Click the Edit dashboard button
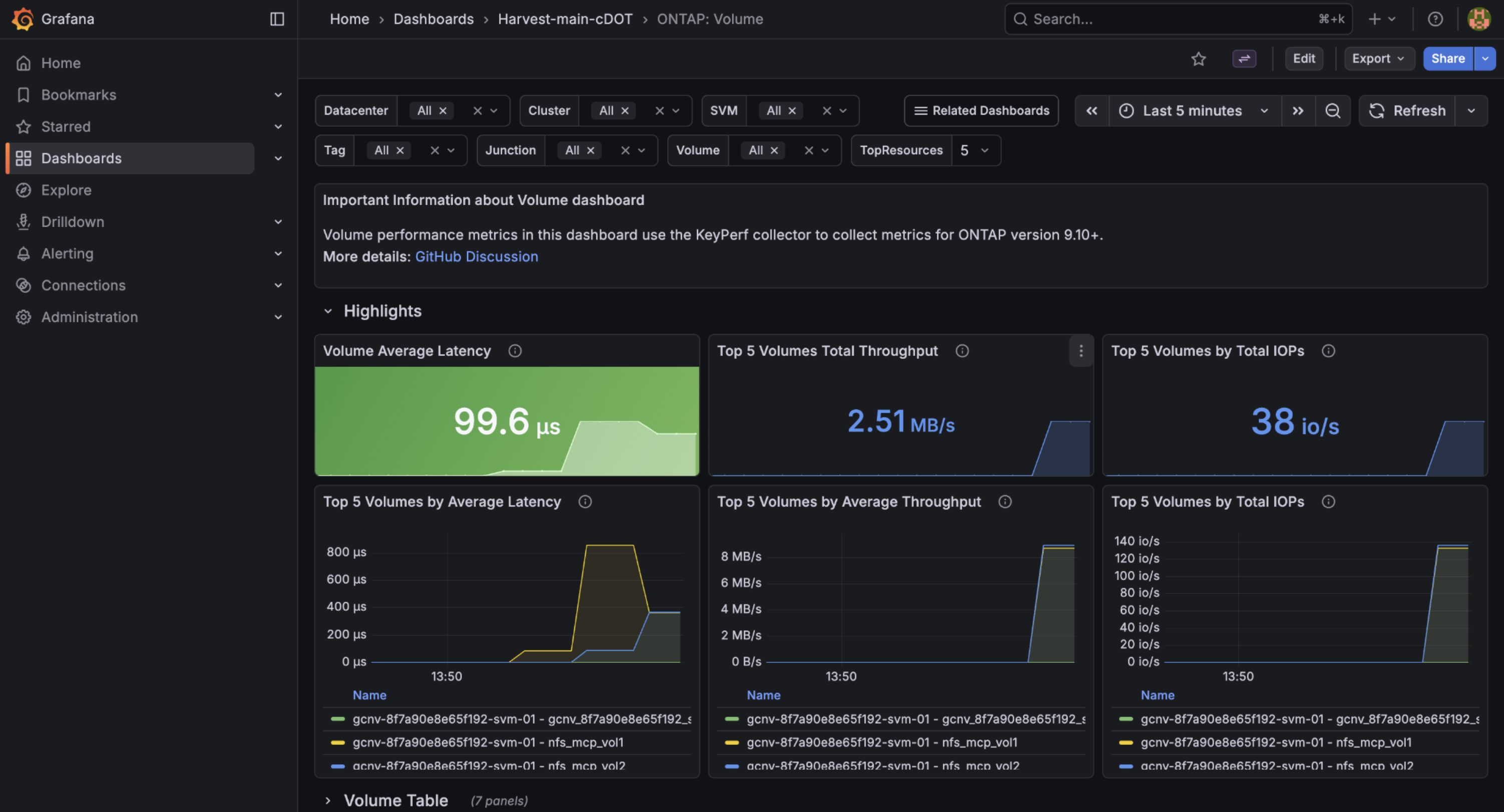 pos(1303,59)
